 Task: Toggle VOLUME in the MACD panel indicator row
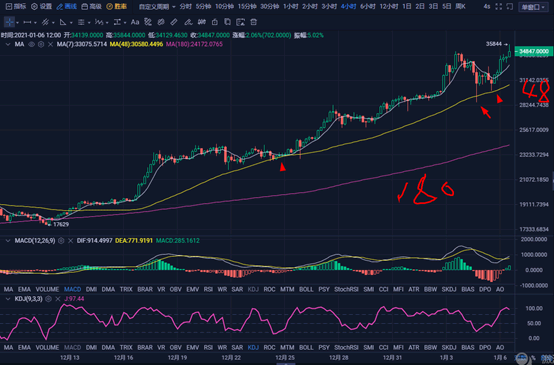point(47,289)
